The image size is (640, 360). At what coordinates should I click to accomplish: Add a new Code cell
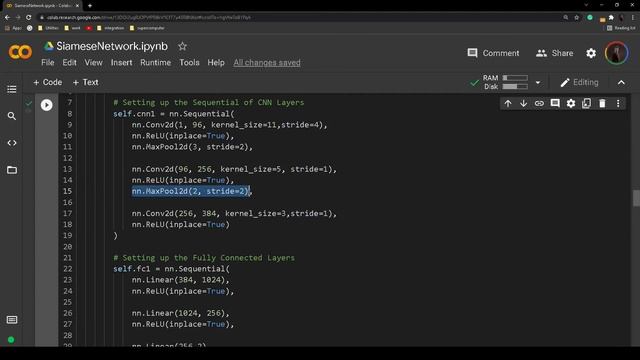pyautogui.click(x=47, y=82)
